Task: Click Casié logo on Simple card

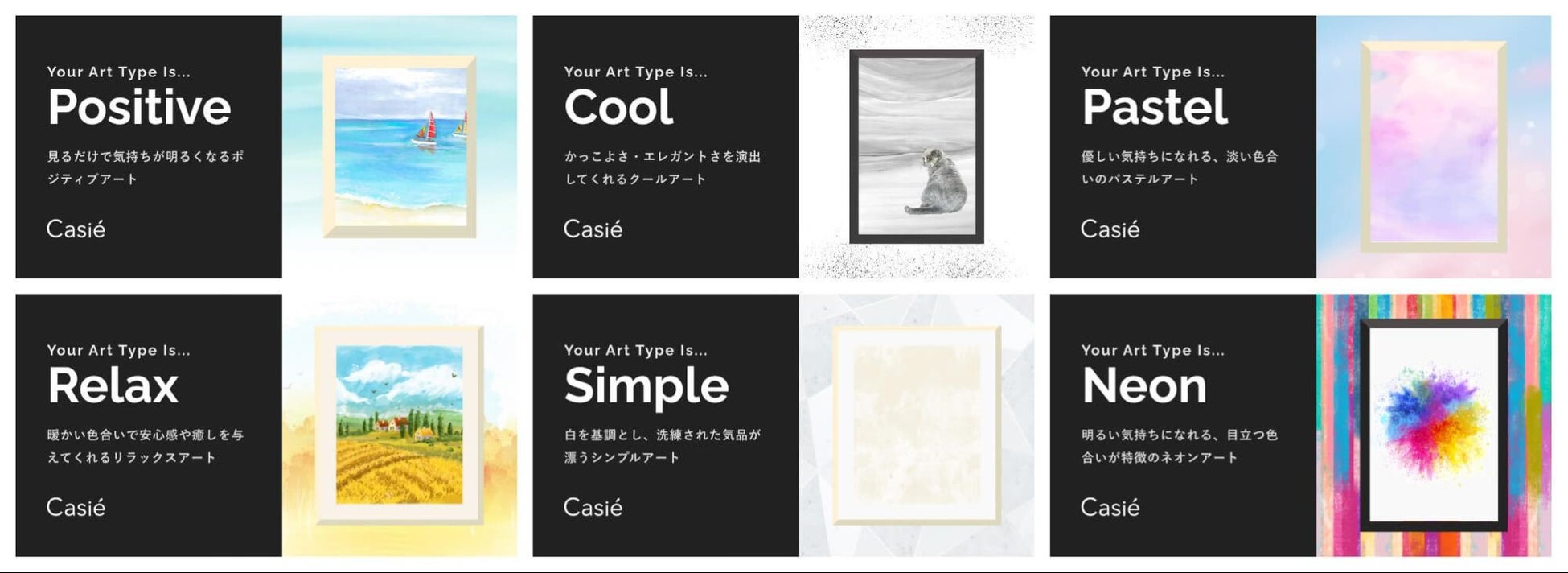Action: (593, 507)
